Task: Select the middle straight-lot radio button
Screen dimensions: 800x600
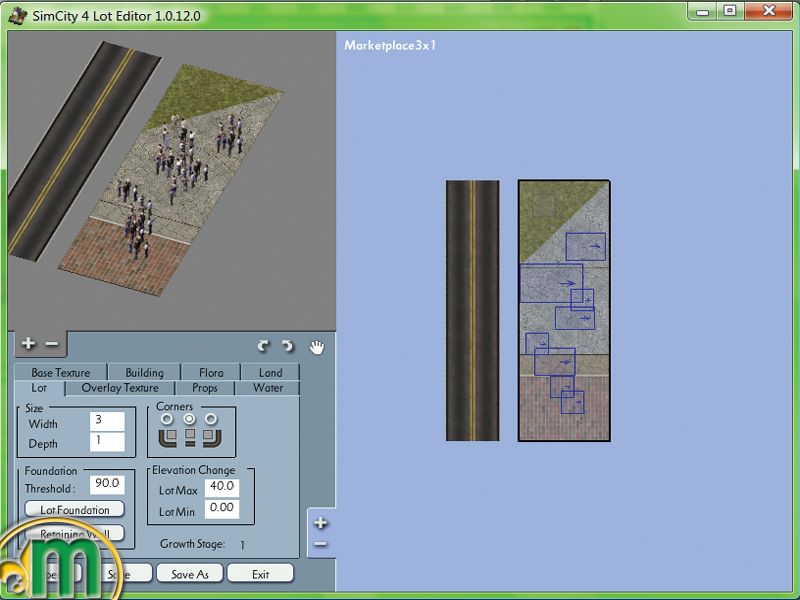Action: point(189,419)
